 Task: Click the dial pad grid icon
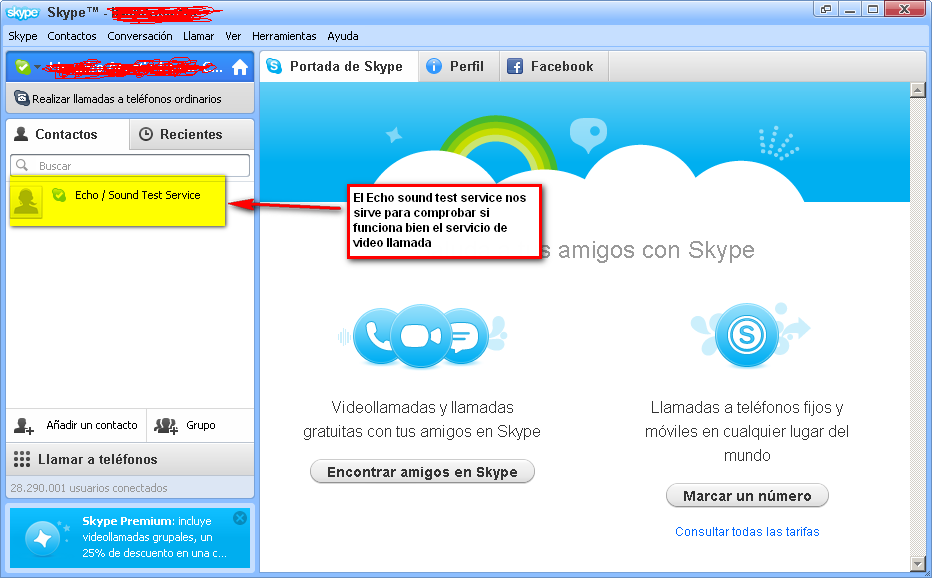pyautogui.click(x=22, y=459)
